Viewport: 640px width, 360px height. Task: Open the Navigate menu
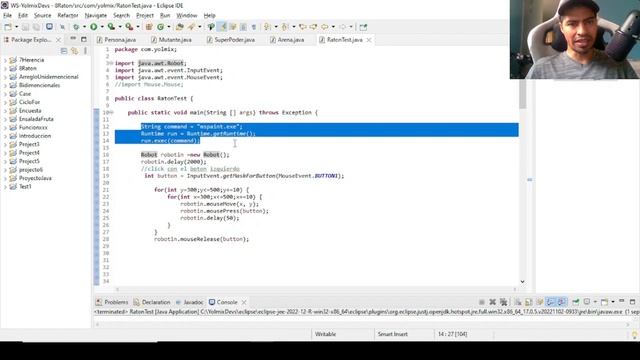click(x=96, y=16)
